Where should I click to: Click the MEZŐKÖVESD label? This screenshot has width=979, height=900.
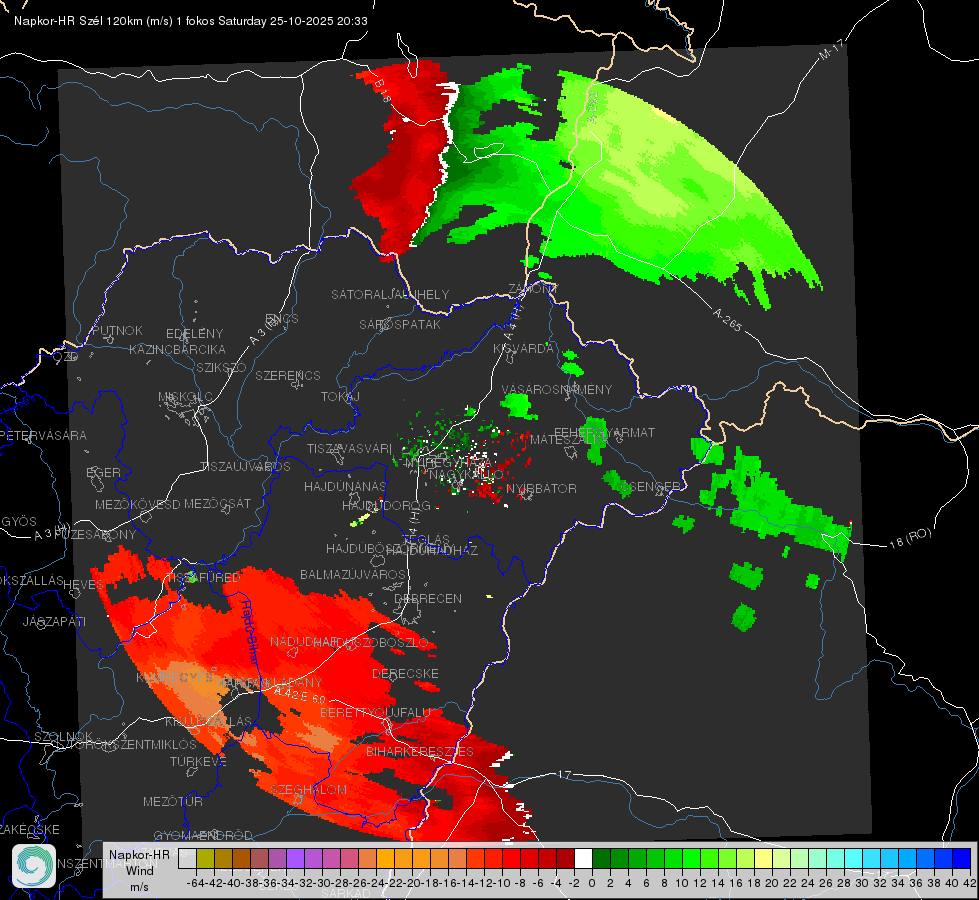pyautogui.click(x=137, y=504)
